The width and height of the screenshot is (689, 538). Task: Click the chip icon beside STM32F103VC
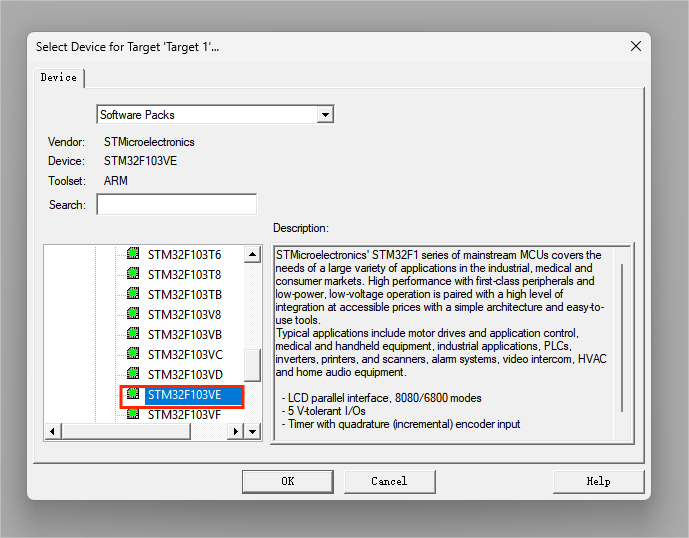[132, 354]
